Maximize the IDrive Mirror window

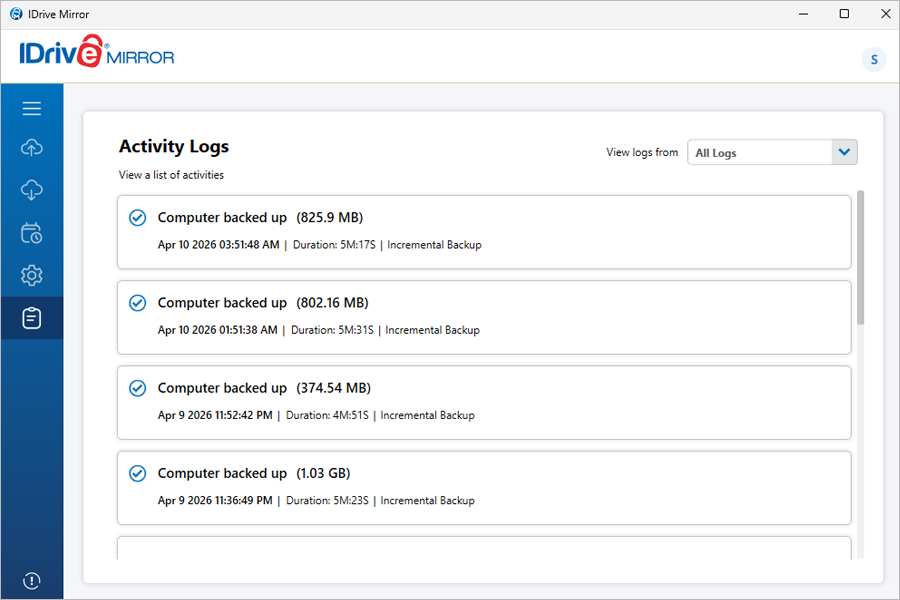[844, 14]
